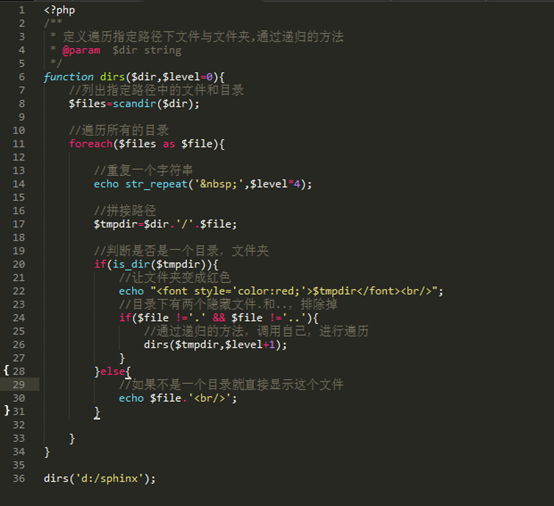Click the open-brace bracket marker beside line 28

point(6,371)
